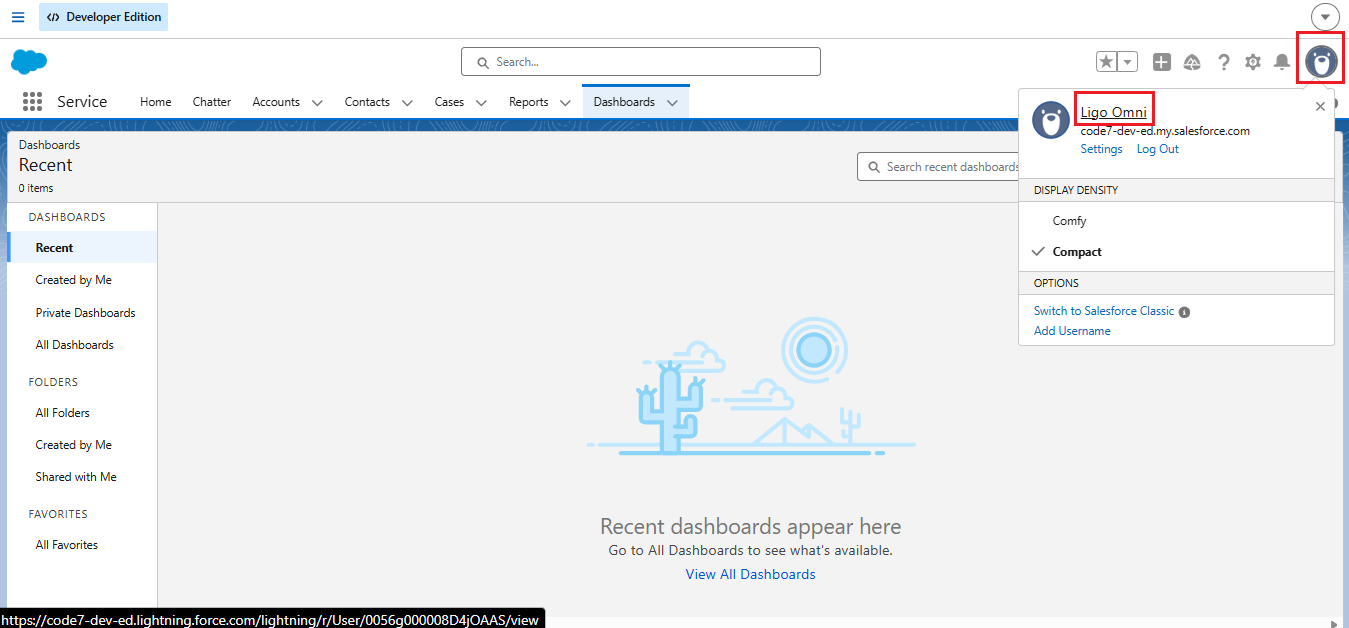1349x628 pixels.
Task: Click the Add Username link
Action: (1072, 331)
